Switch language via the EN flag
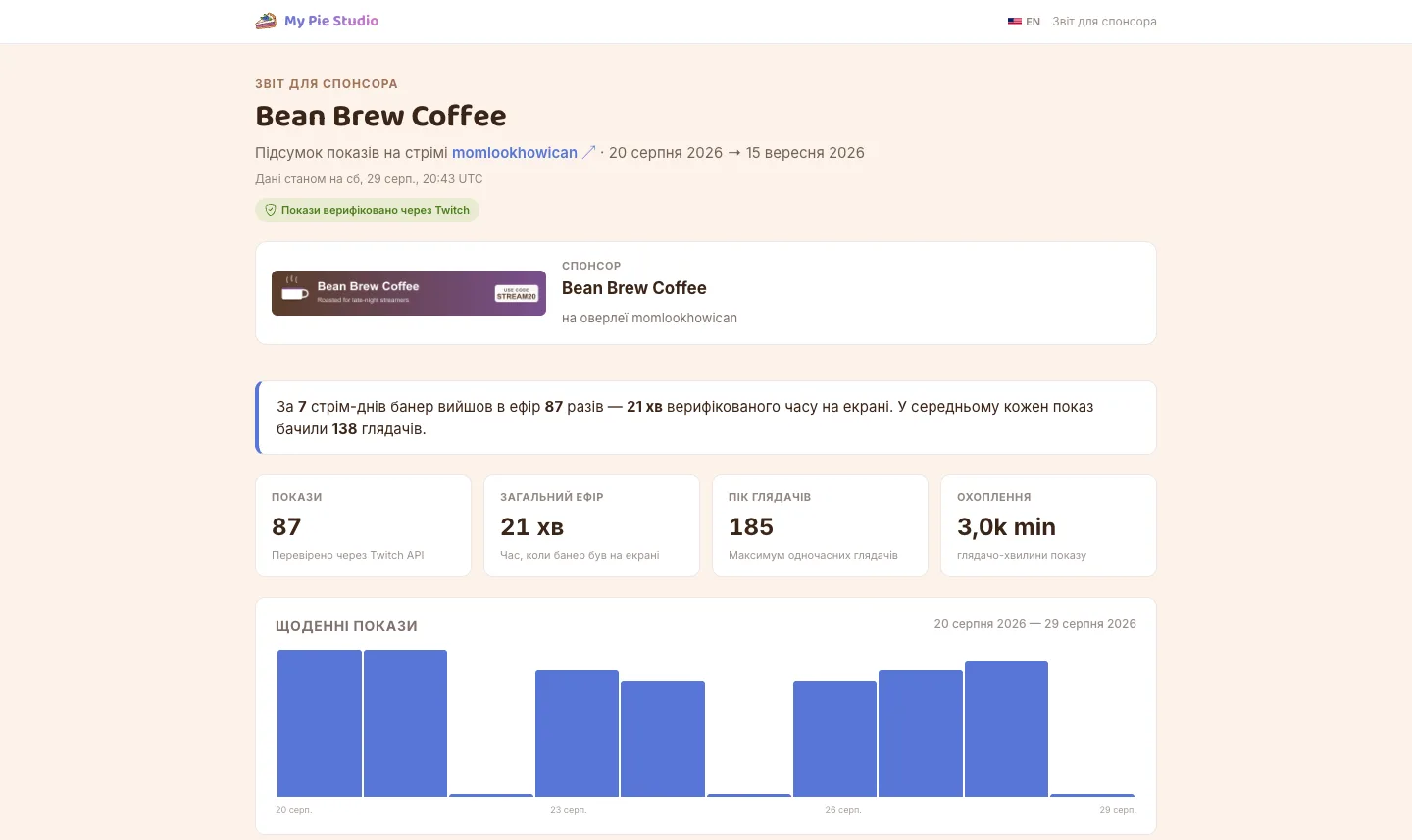Screen dimensions: 1412x840 coord(1024,22)
